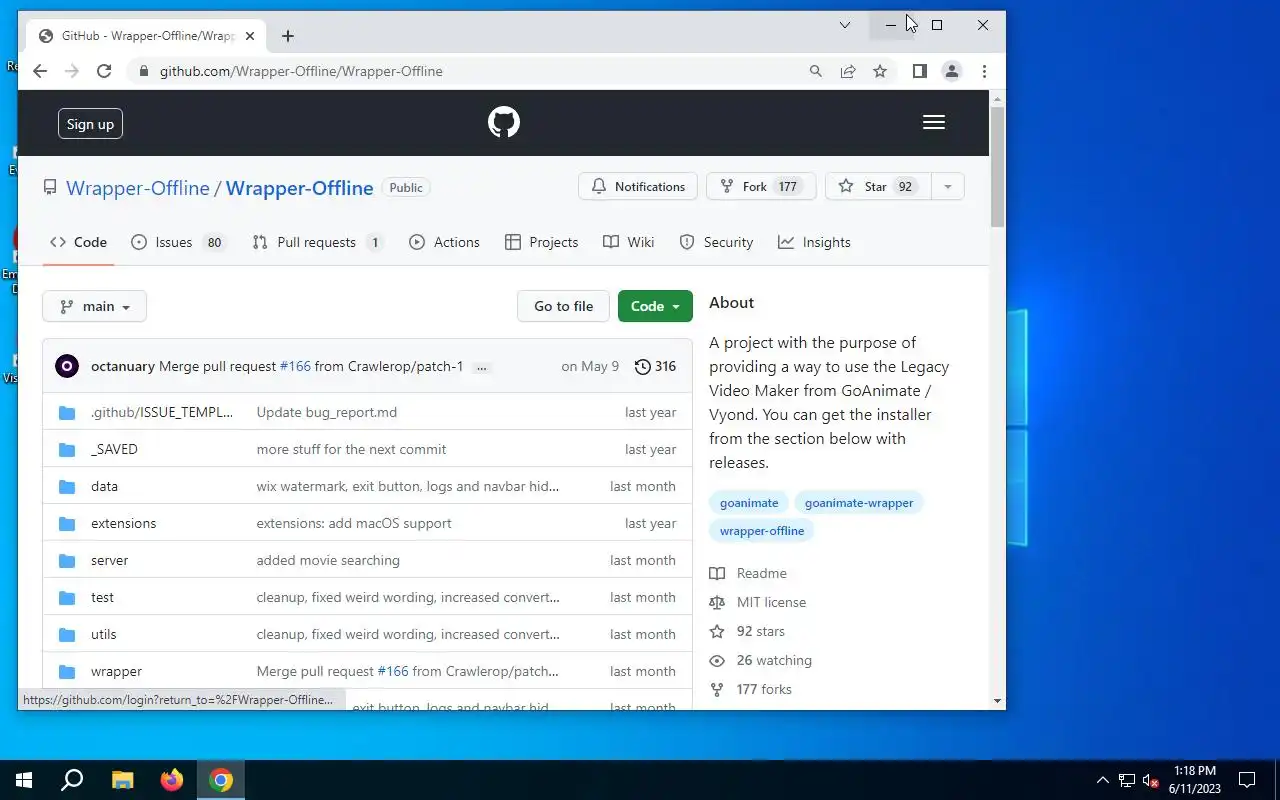This screenshot has height=800, width=1280.
Task: Open Firefox from the taskbar
Action: coord(172,780)
